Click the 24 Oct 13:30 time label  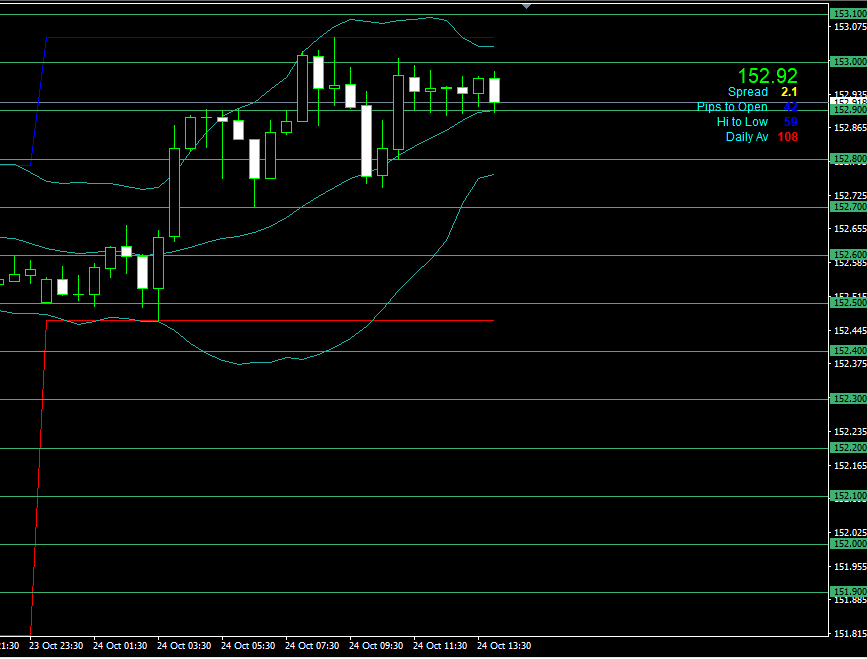tap(503, 646)
